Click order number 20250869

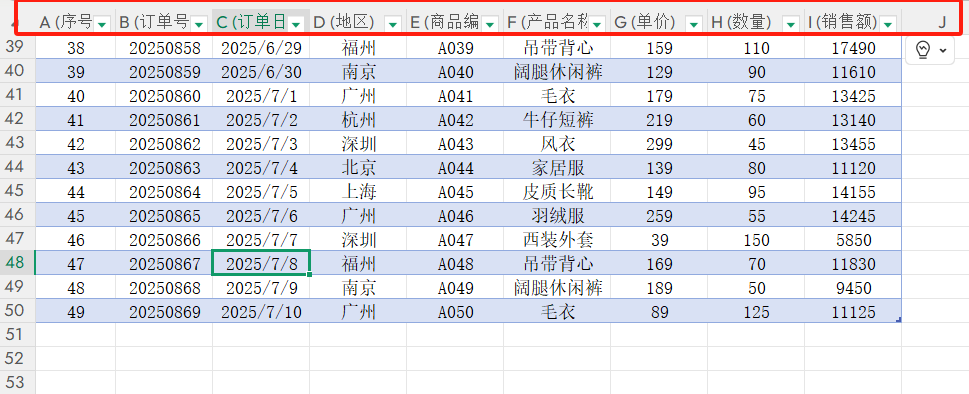[164, 312]
